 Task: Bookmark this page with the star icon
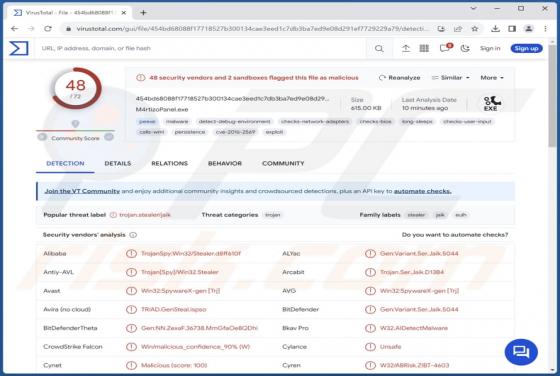tap(474, 29)
